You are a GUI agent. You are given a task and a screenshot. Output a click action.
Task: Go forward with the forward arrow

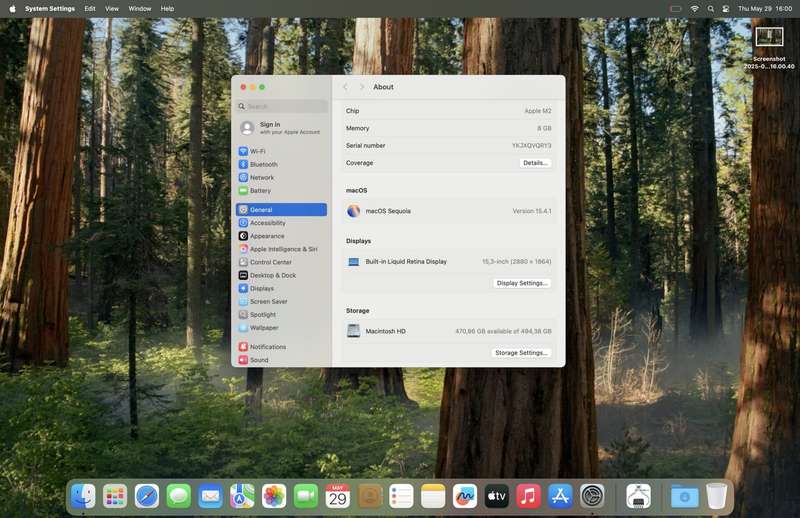pos(362,87)
